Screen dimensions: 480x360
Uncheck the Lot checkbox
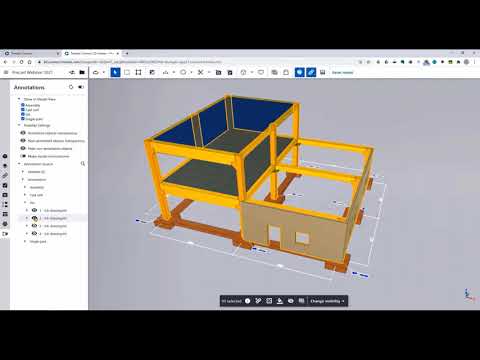(x=23, y=114)
